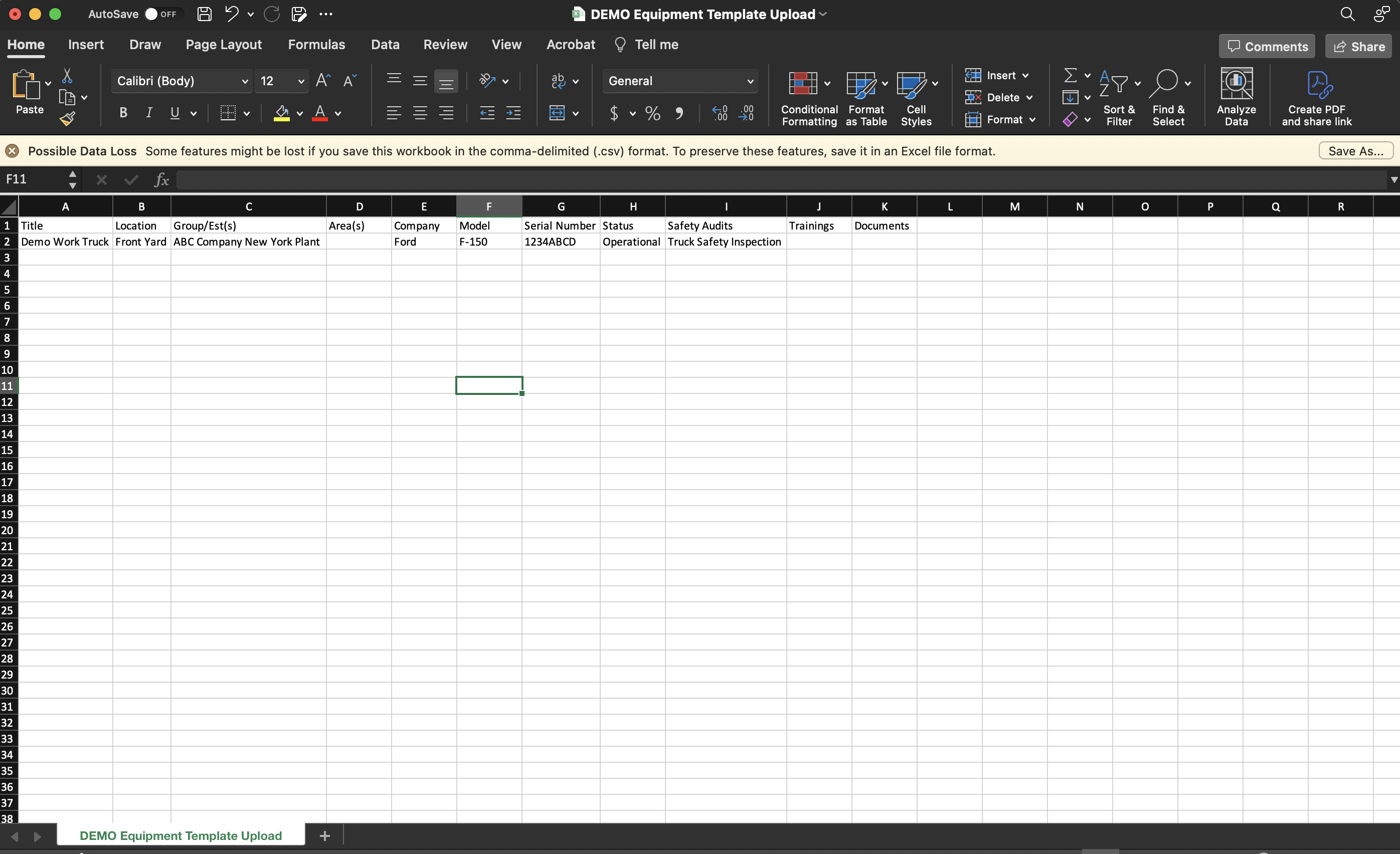Open the currency format dropdown arrow

click(632, 114)
